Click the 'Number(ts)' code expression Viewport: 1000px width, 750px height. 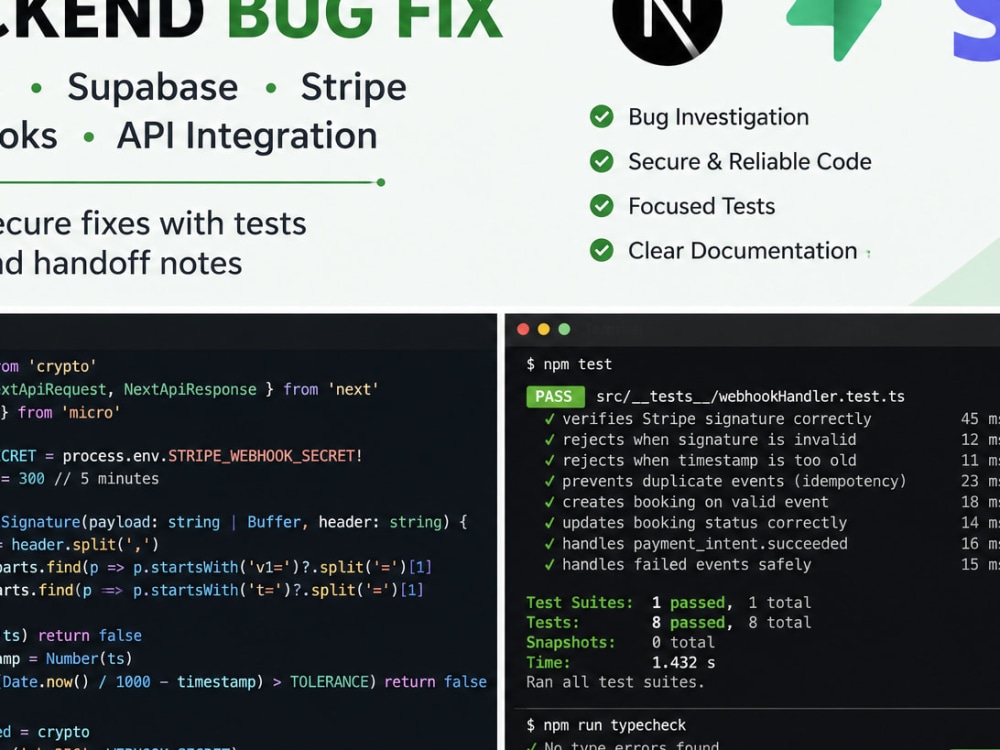point(89,659)
